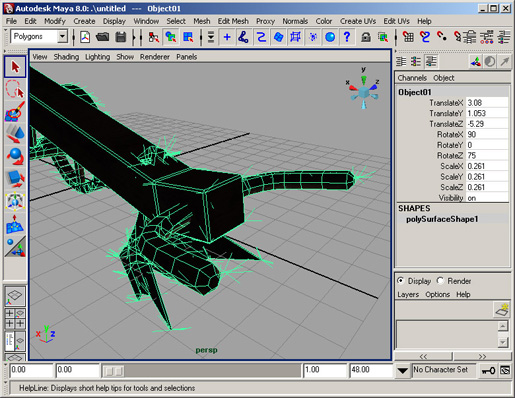The width and height of the screenshot is (515, 398).
Task: Open the animation preferences icon
Action: [x=505, y=370]
